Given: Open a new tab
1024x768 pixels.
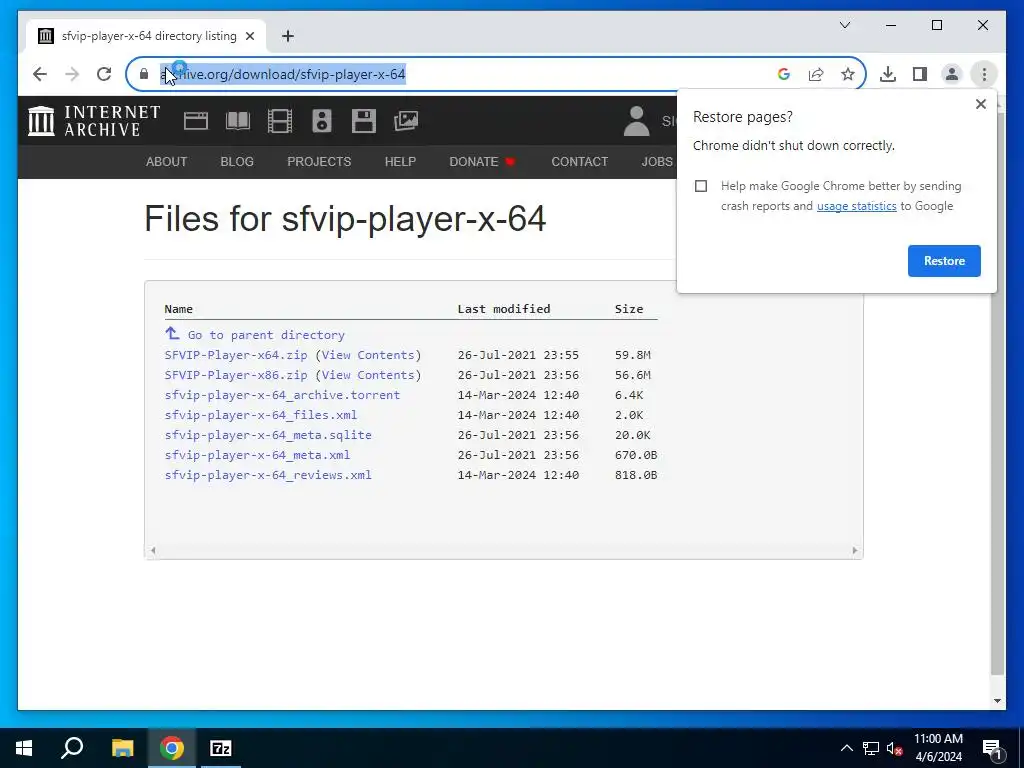Looking at the screenshot, I should (288, 36).
